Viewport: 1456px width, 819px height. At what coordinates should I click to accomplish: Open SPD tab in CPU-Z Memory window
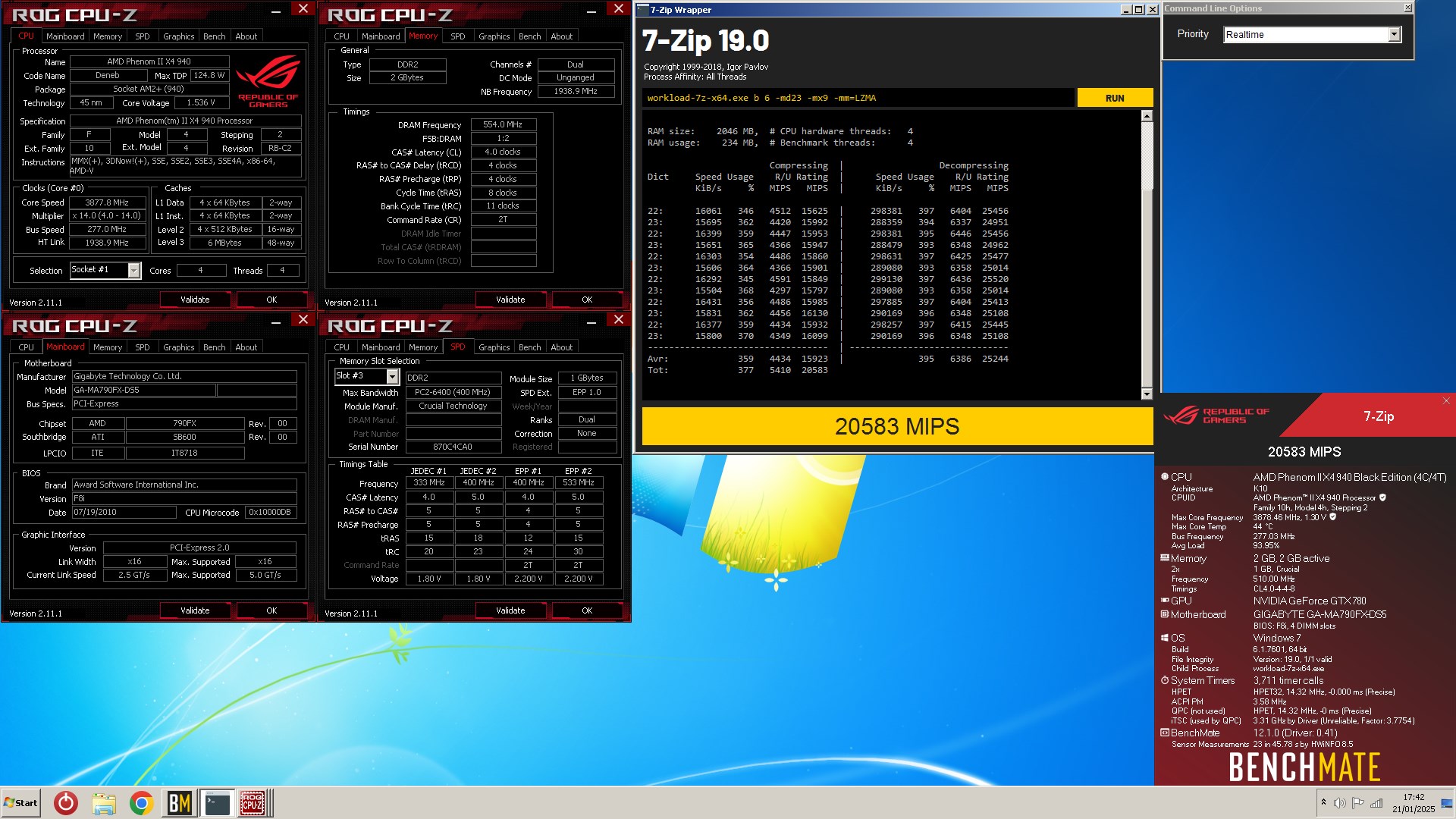tap(458, 36)
